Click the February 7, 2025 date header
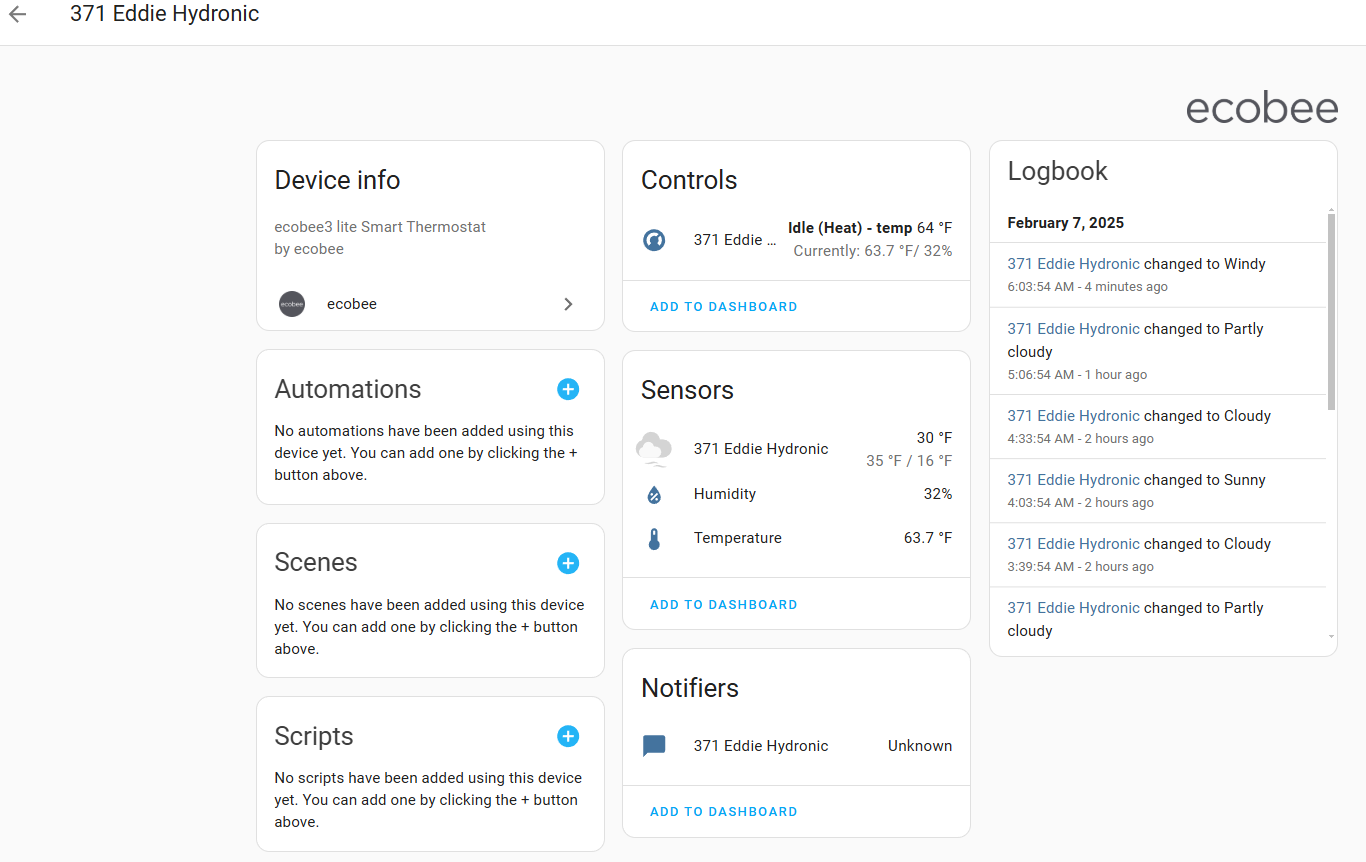The image size is (1366, 862). tap(1066, 223)
